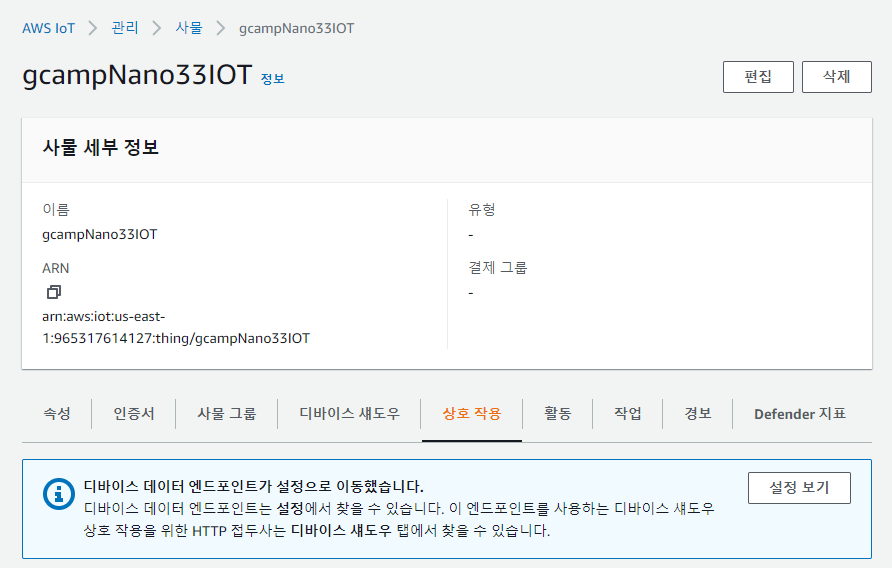Viewport: 892px width, 568px height.
Task: Click the 정보 info link beside title
Action: (272, 79)
